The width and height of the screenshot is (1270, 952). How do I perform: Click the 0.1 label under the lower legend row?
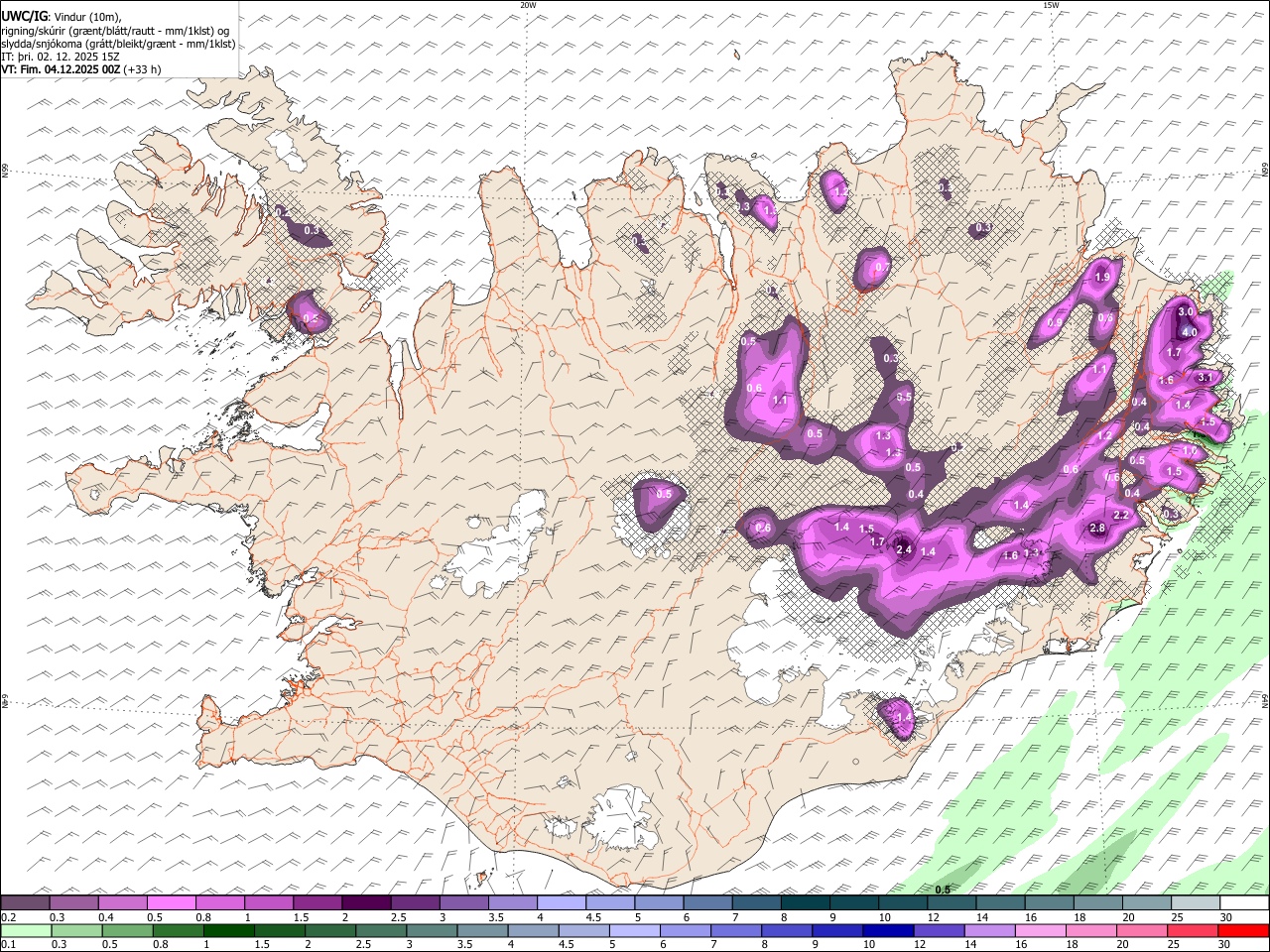coord(9,945)
